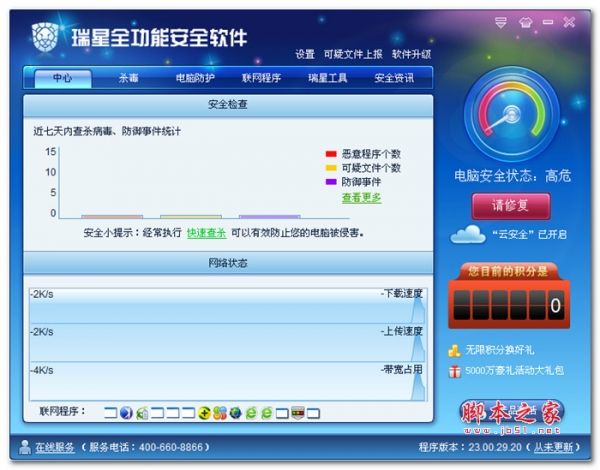Click the red 请修复 repair button
This screenshot has width=600, height=470.
click(x=511, y=206)
